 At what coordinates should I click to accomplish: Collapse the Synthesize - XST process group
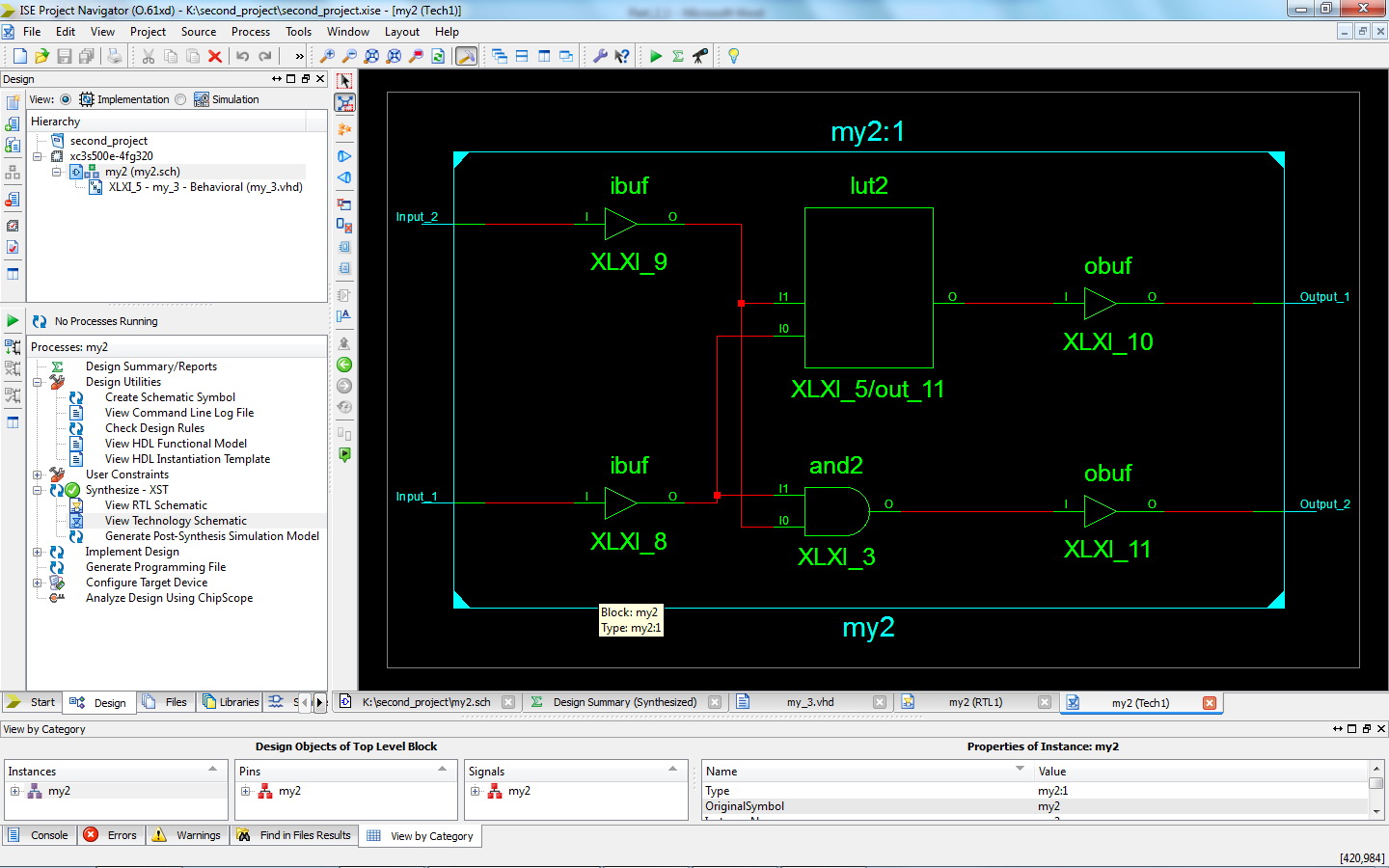click(x=38, y=490)
